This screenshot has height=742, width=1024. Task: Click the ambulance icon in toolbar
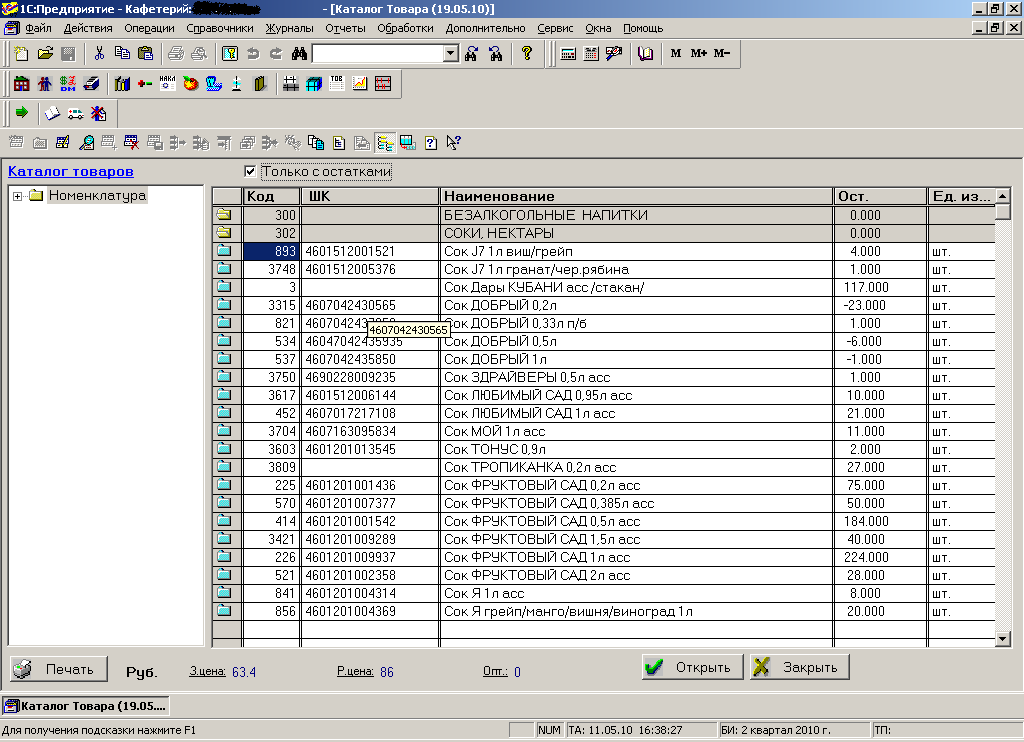(74, 113)
